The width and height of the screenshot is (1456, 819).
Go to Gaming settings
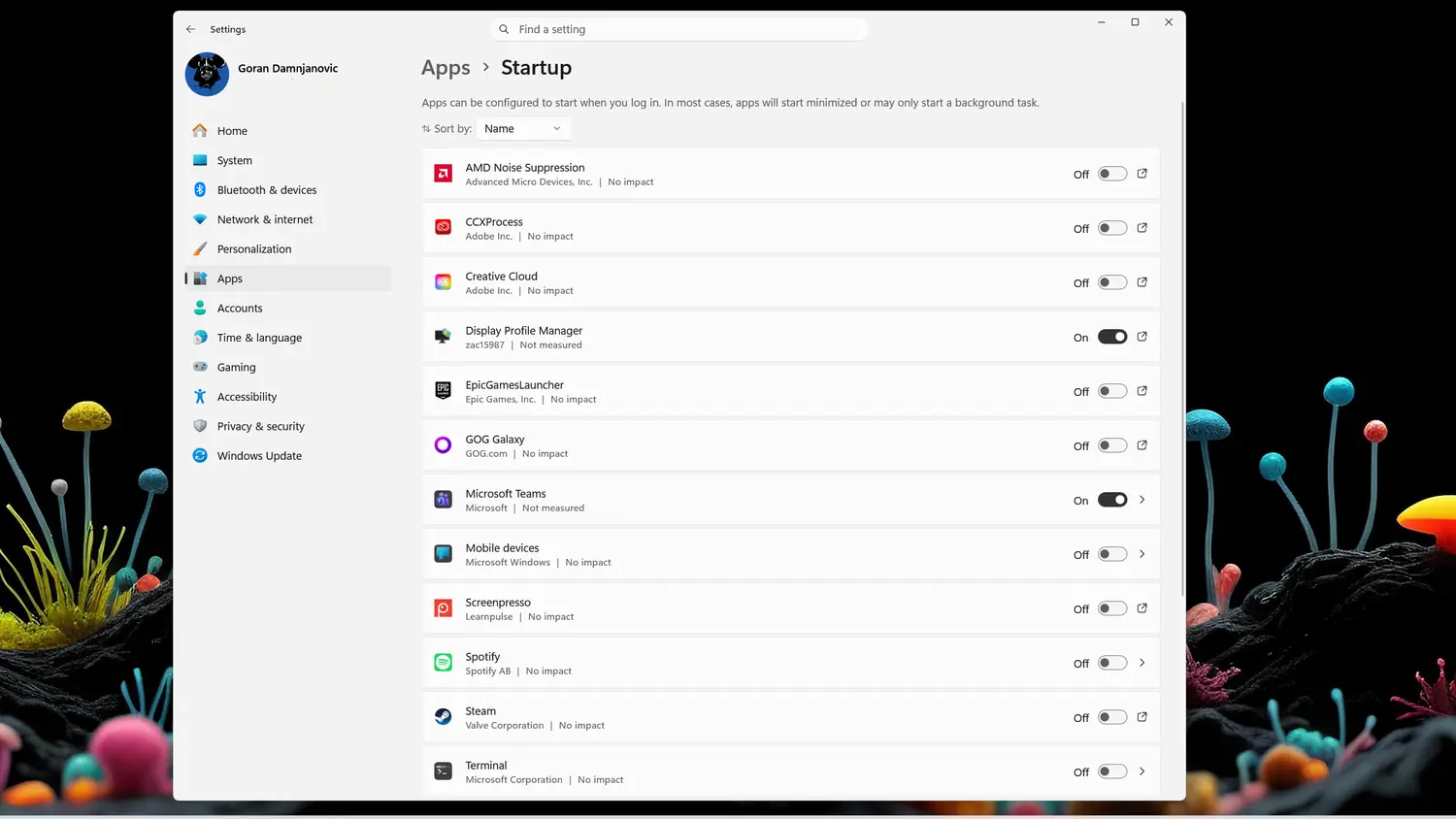288,367
